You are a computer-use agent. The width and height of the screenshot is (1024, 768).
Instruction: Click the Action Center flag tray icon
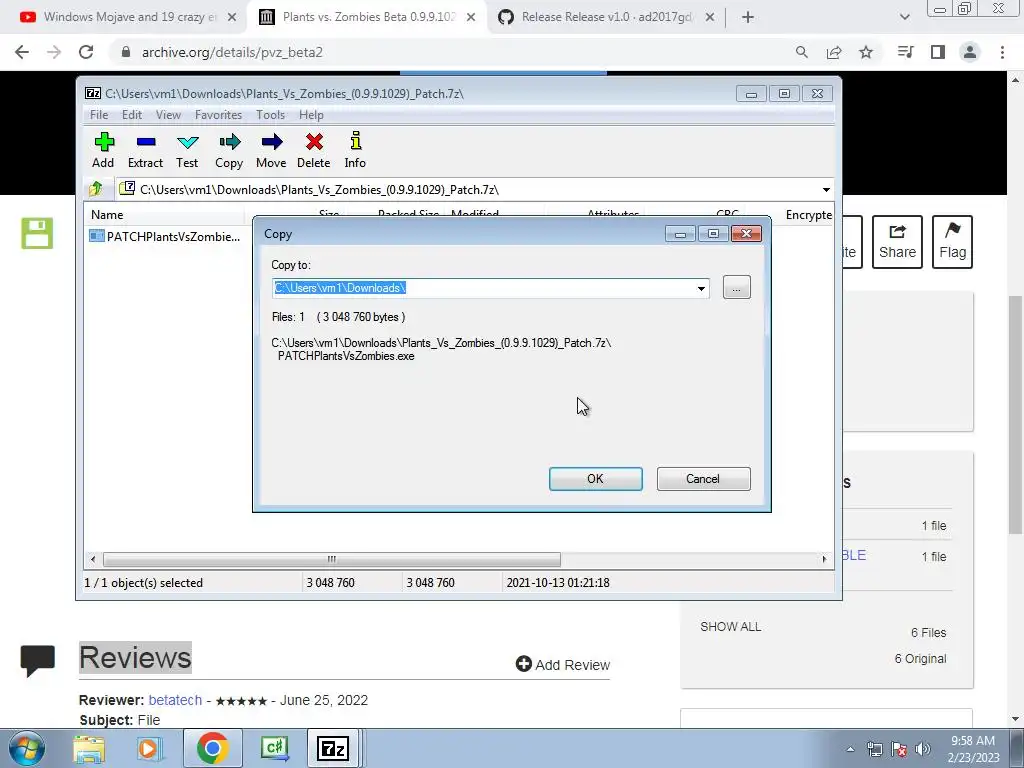(x=899, y=750)
